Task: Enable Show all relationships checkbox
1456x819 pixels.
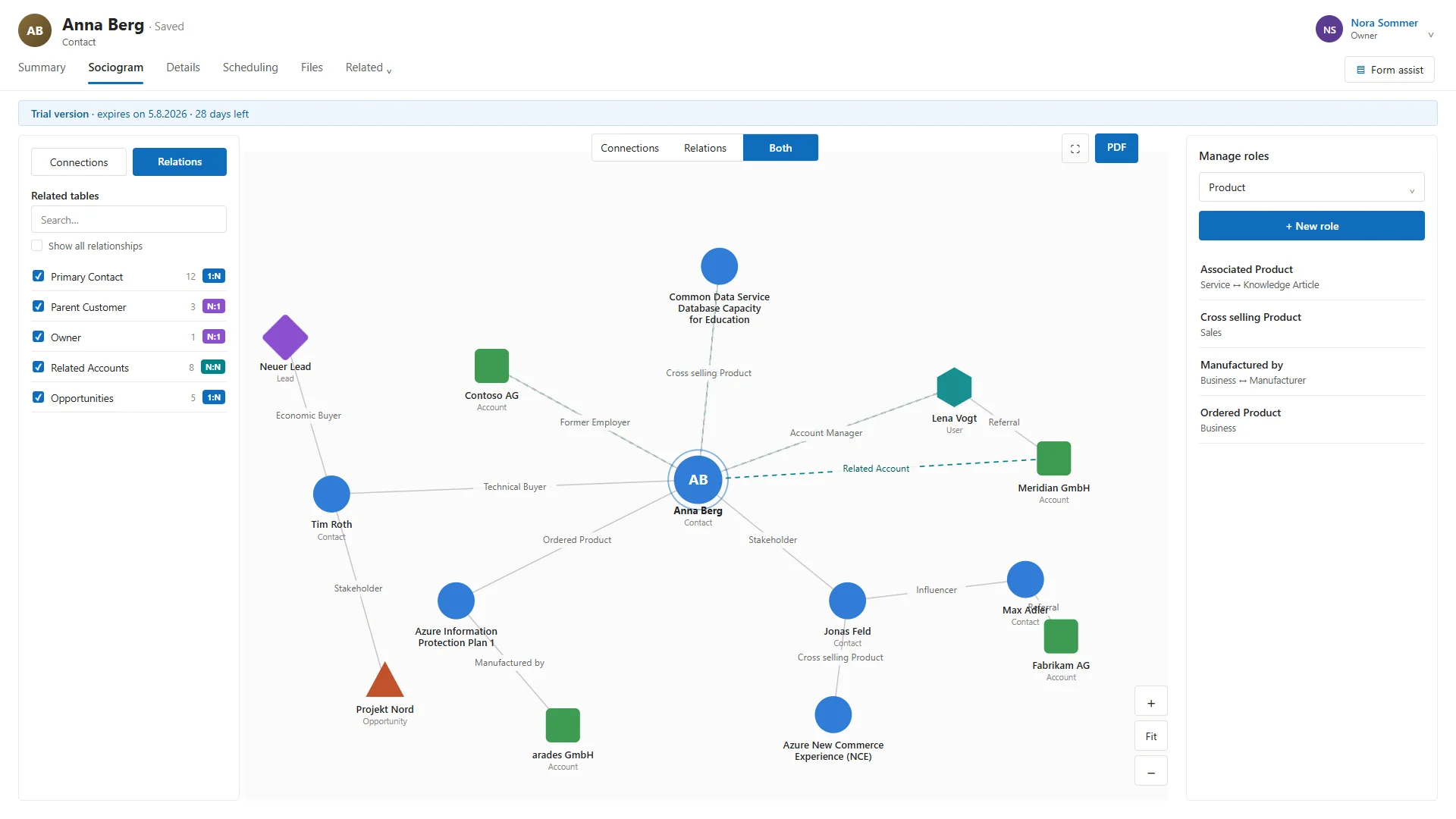Action: click(x=37, y=246)
